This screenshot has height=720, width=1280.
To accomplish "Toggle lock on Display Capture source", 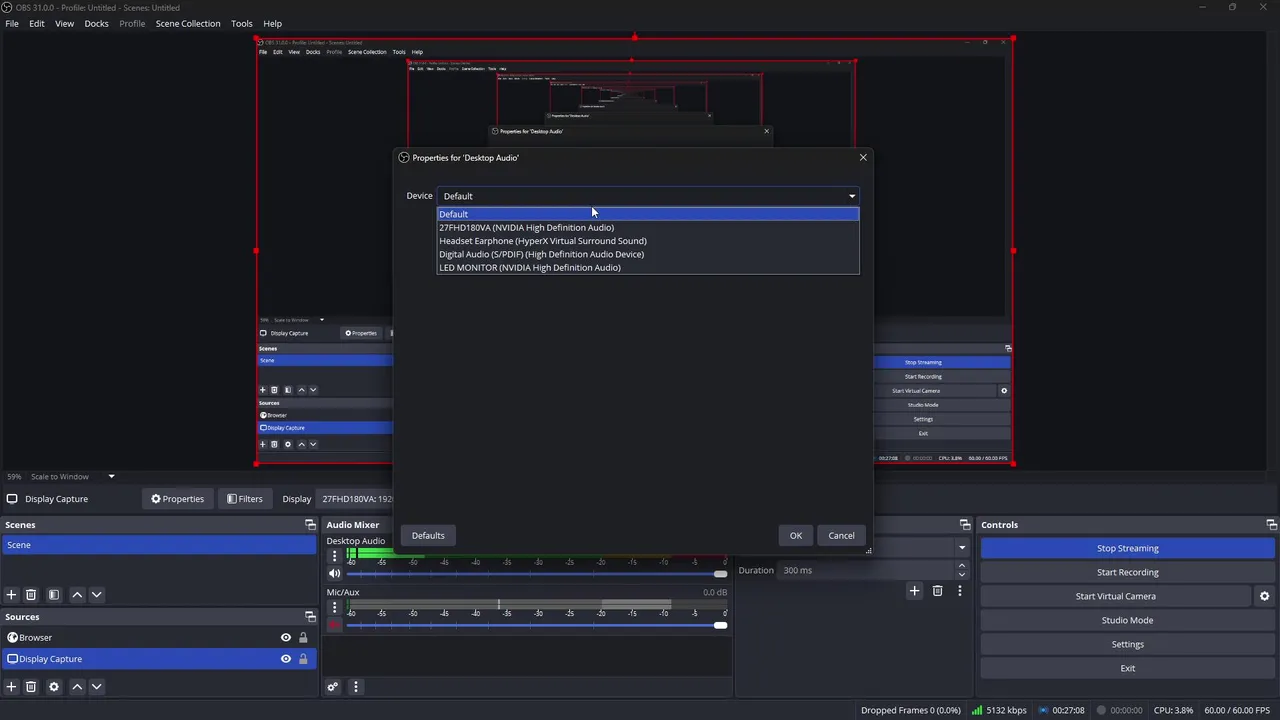I will click(303, 659).
